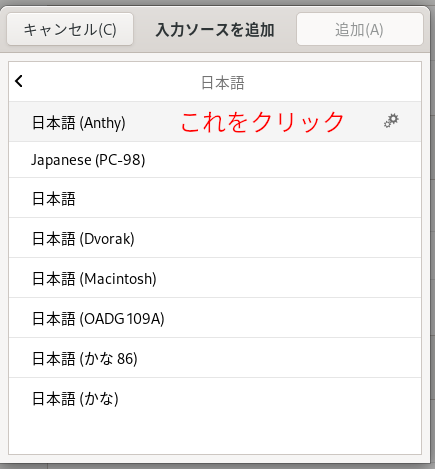The image size is (435, 469).
Task: Dismiss the dialog with the Cancel button
Action: (70, 29)
